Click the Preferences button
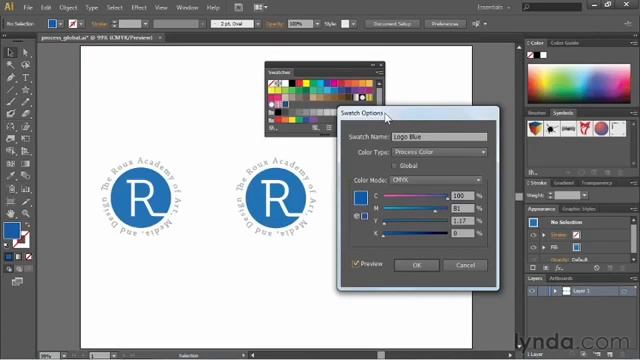 (x=445, y=24)
